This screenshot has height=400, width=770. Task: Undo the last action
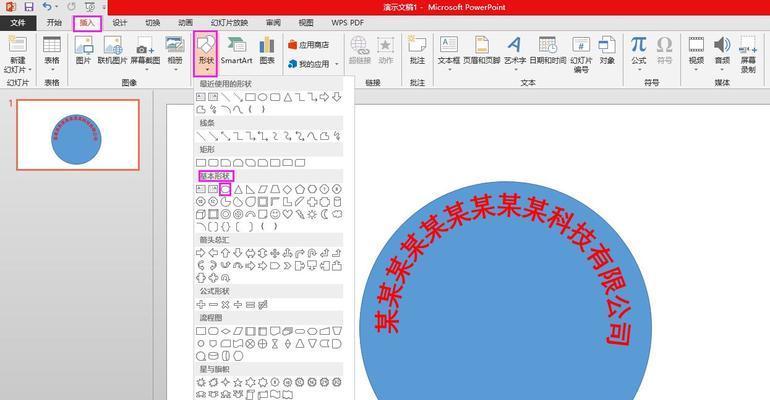[x=47, y=7]
